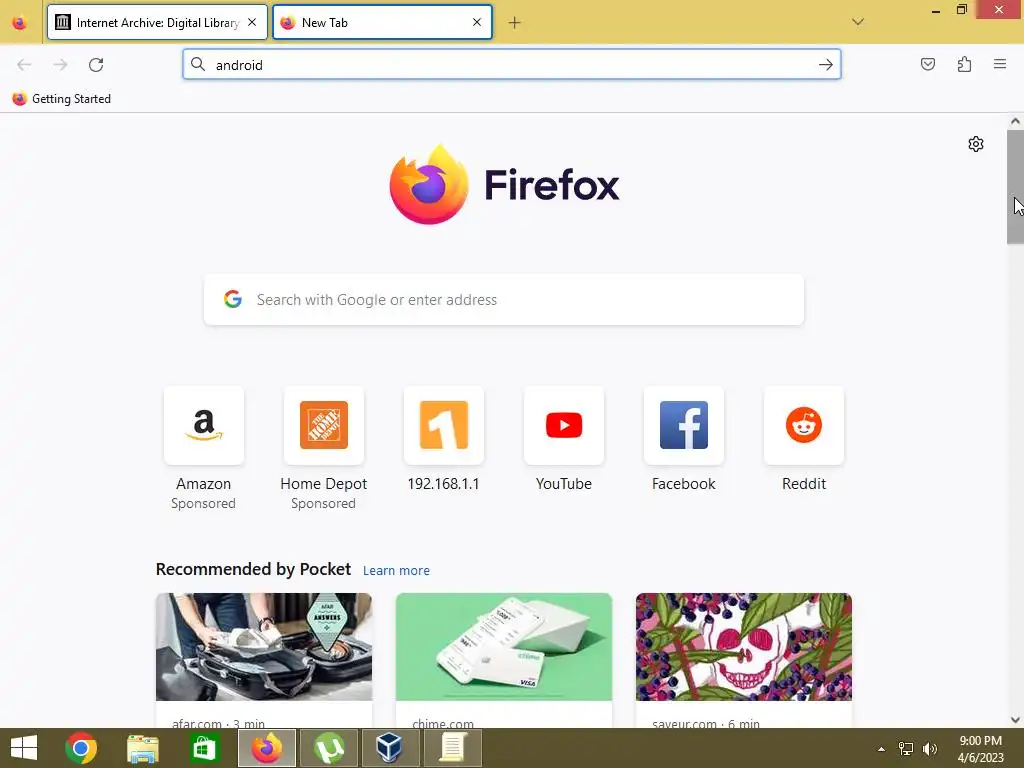Open the Windows Start menu
This screenshot has height=768, width=1024.
pyautogui.click(x=24, y=748)
